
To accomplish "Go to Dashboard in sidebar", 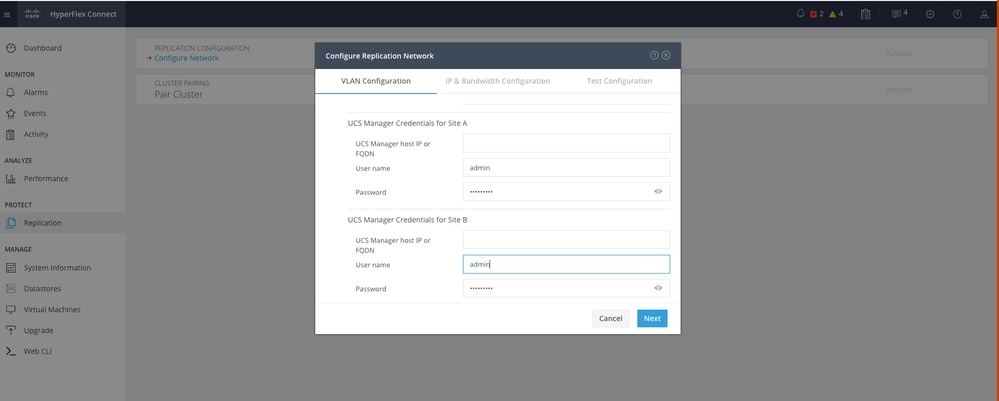I will [x=43, y=48].
